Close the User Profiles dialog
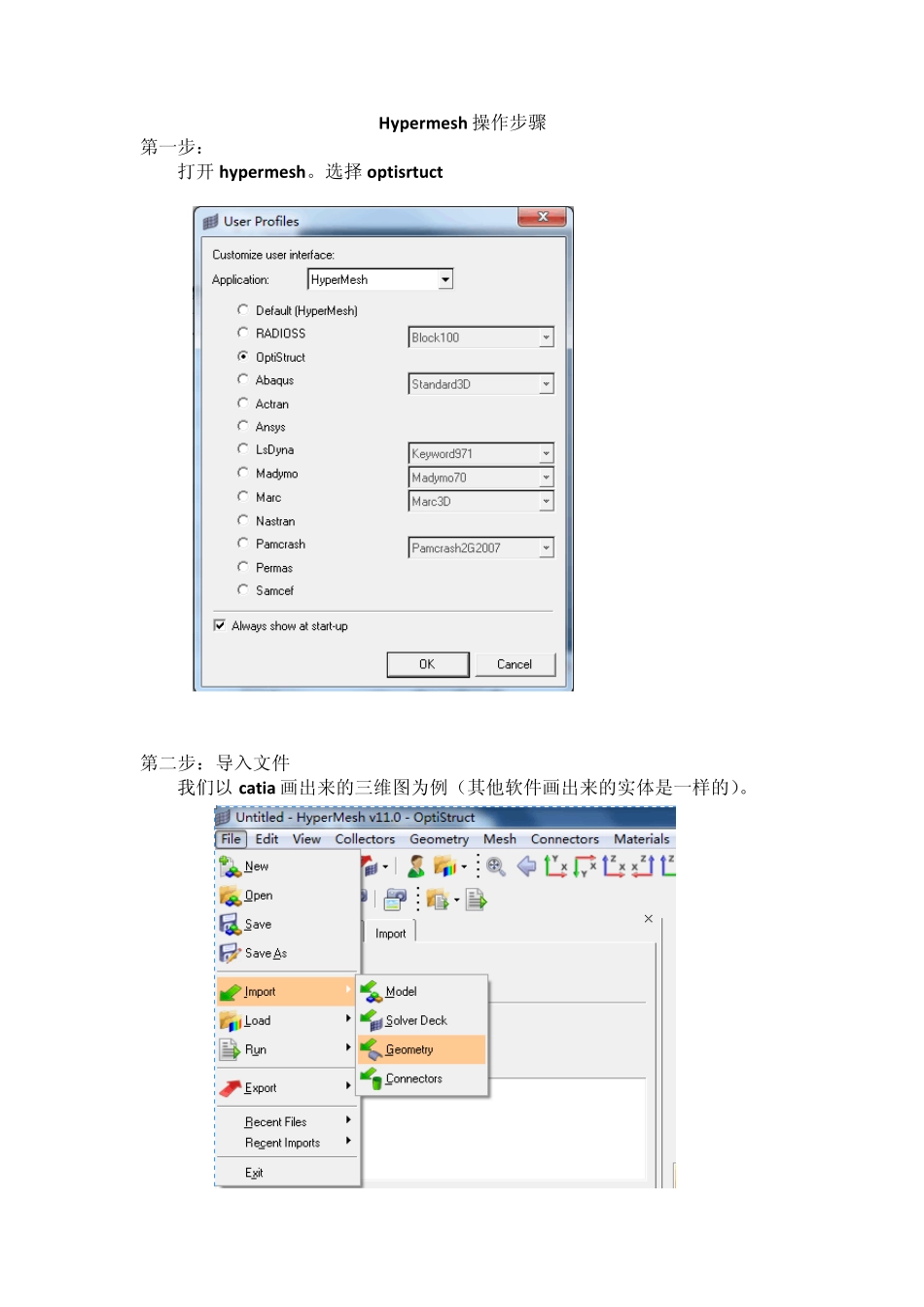 tap(543, 217)
